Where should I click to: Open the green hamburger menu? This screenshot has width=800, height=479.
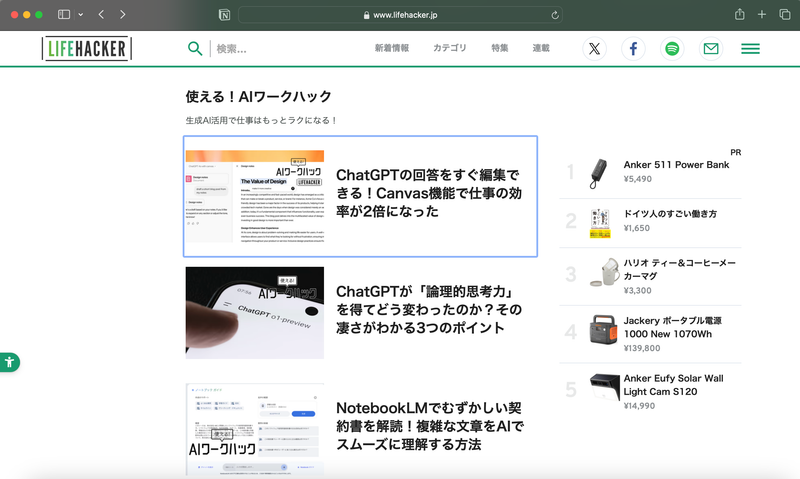tap(751, 48)
